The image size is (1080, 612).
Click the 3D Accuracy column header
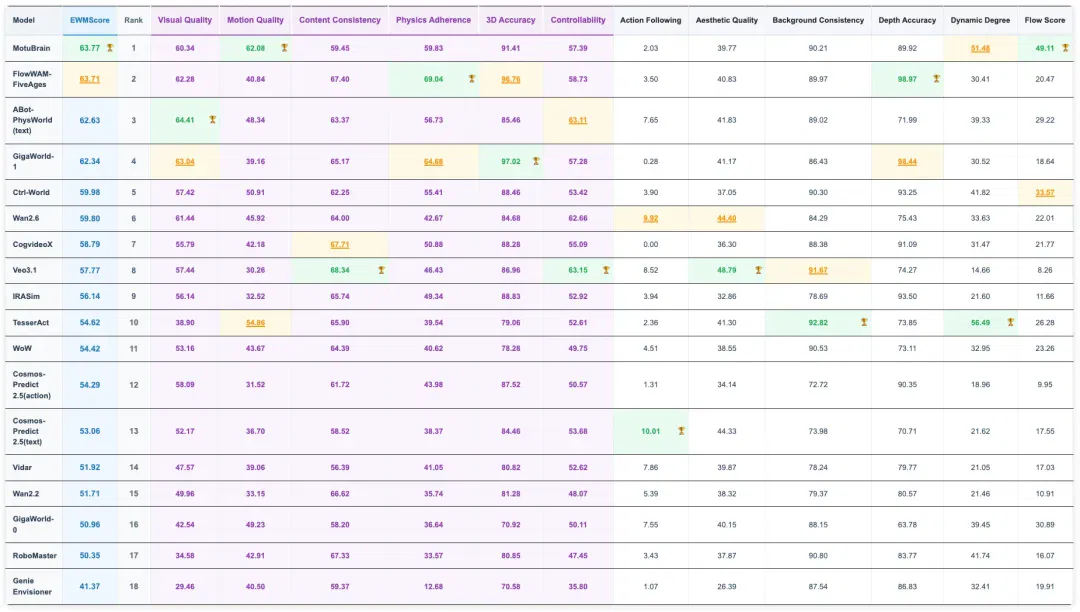click(510, 20)
